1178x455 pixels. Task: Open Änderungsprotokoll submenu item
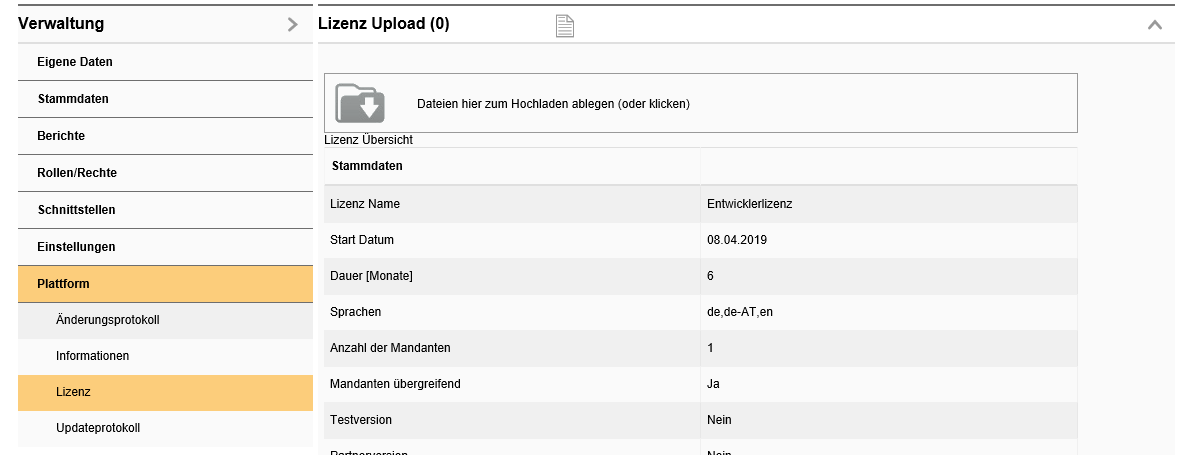(108, 320)
